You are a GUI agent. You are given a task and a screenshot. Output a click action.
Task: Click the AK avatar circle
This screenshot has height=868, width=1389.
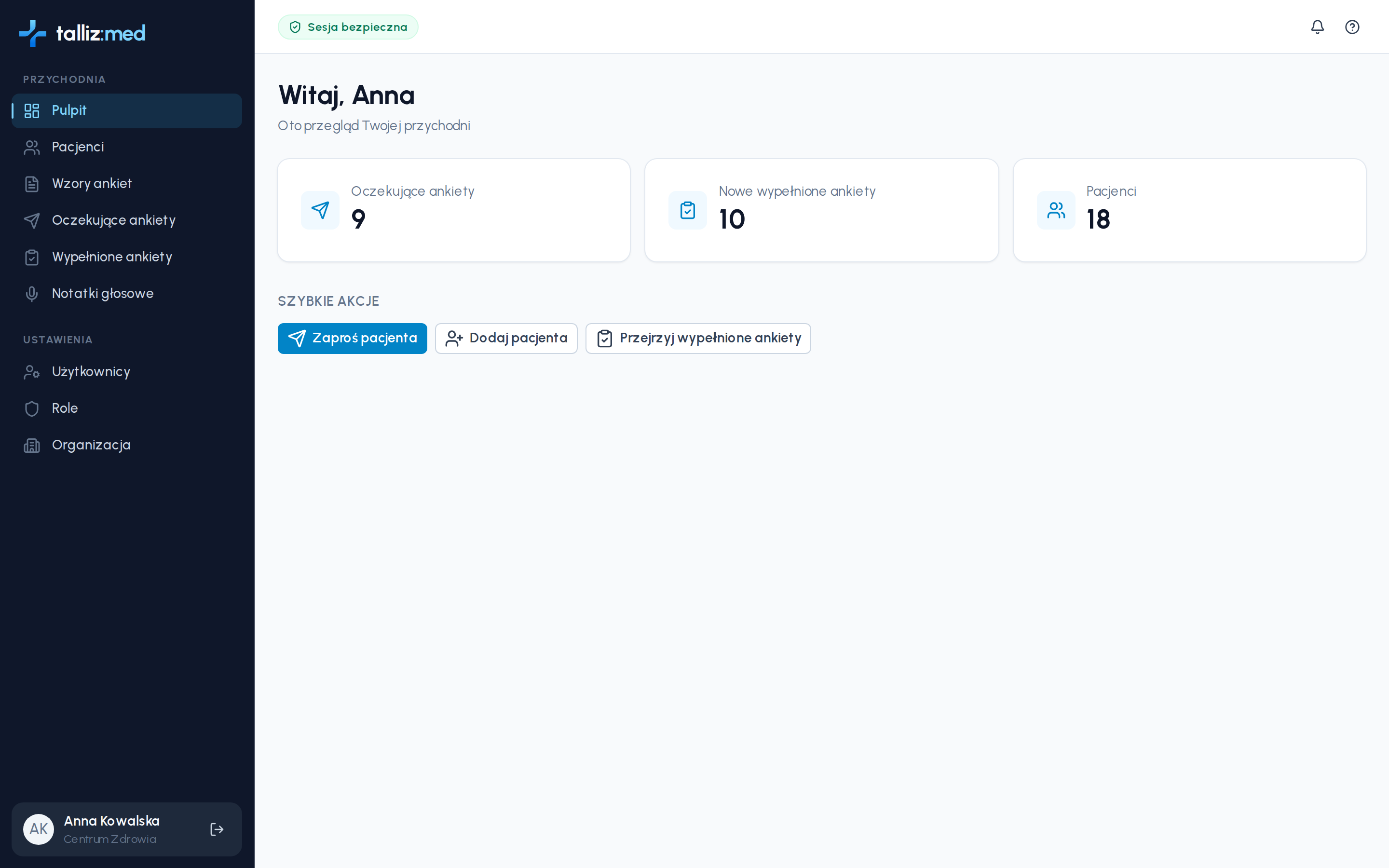[x=39, y=829]
